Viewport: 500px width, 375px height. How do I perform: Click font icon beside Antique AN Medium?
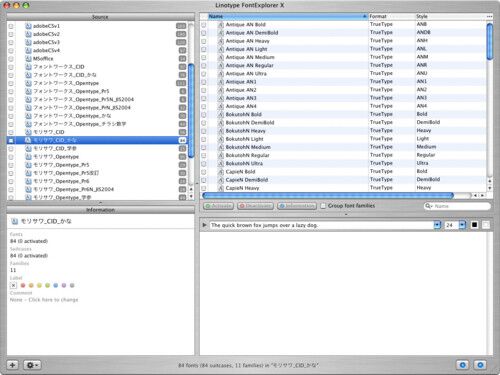pyautogui.click(x=220, y=57)
